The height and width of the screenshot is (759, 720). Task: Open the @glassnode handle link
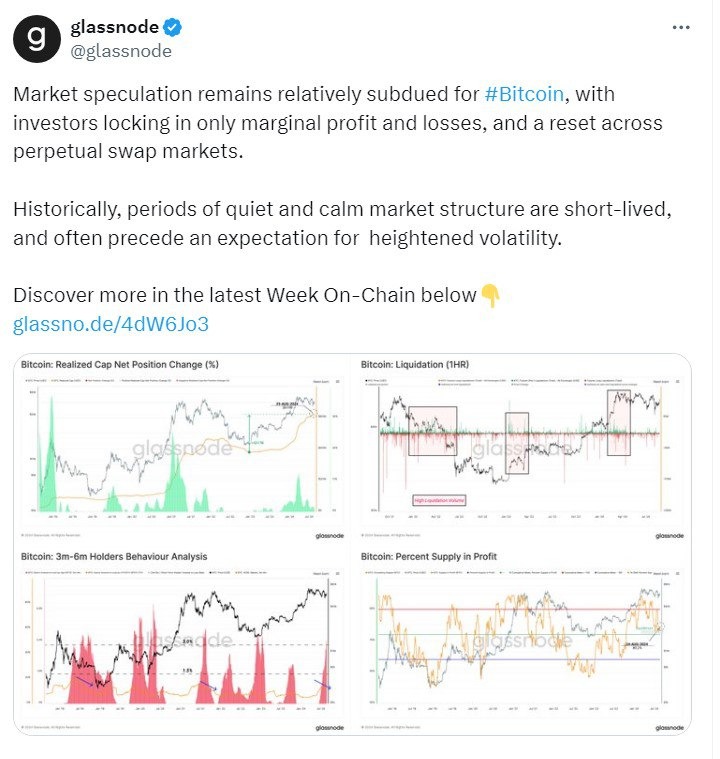(121, 51)
